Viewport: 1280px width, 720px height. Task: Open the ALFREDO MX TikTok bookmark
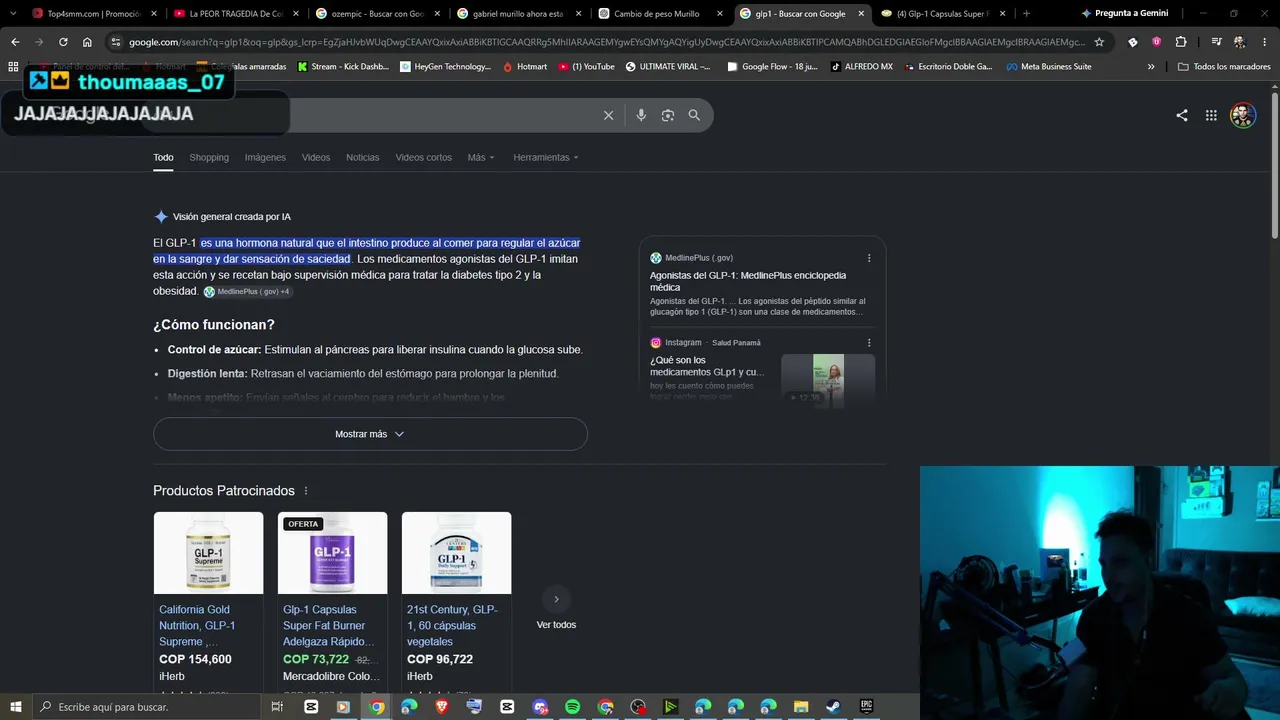(x=862, y=67)
